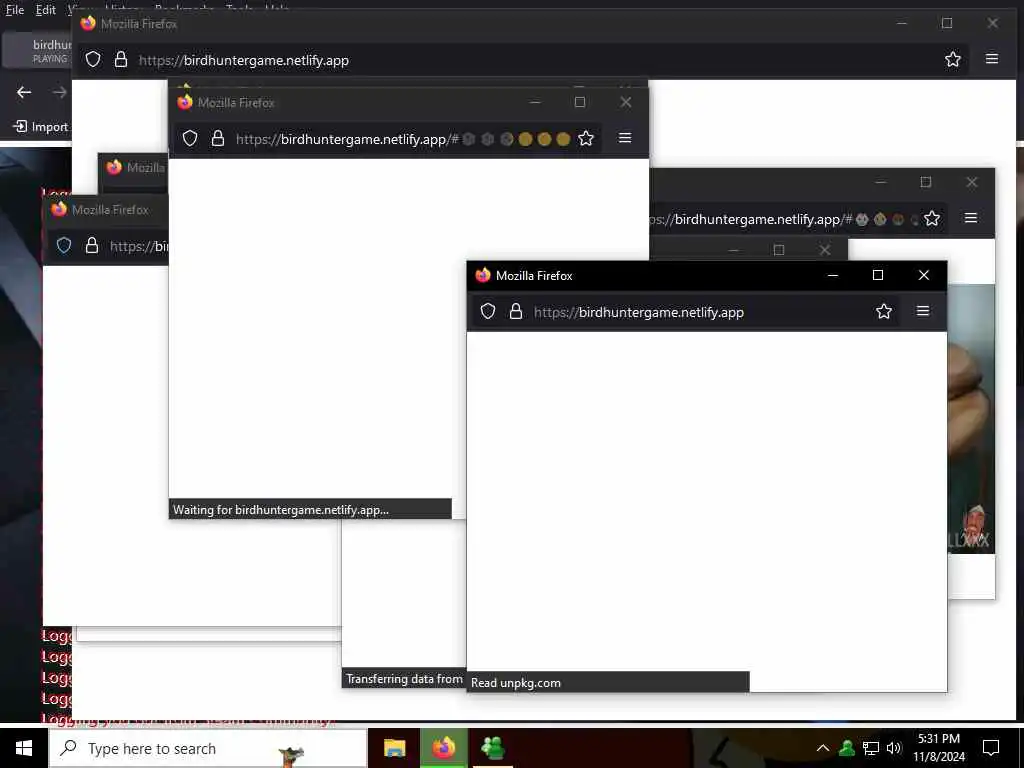The width and height of the screenshot is (1024, 768).
Task: Click the 'Waiting for birdhuntergame.netlify.app...' status text
Action: (281, 510)
